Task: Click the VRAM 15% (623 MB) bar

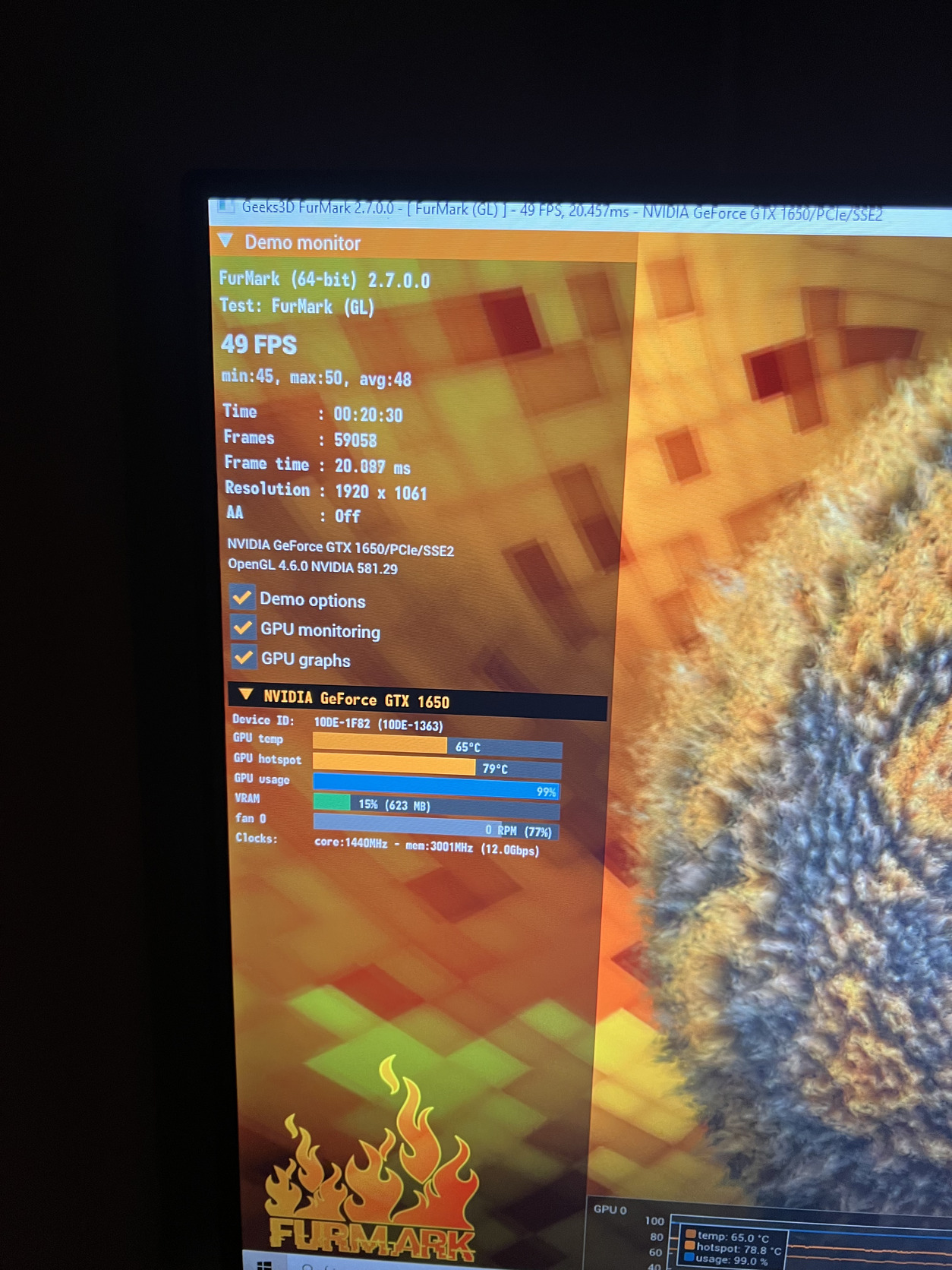Action: [x=437, y=807]
